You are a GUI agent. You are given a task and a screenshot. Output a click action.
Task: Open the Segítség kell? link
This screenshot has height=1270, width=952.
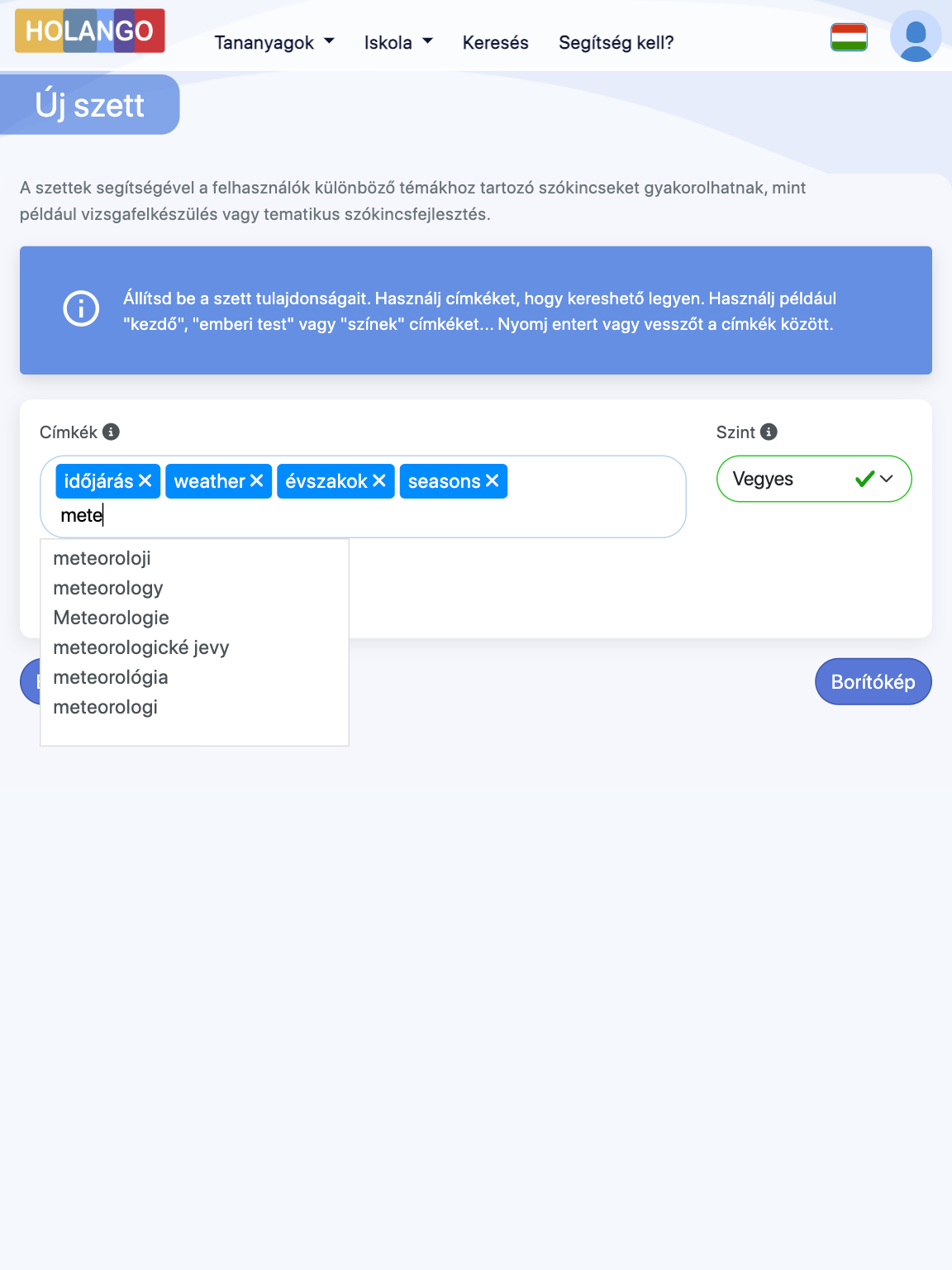(616, 42)
